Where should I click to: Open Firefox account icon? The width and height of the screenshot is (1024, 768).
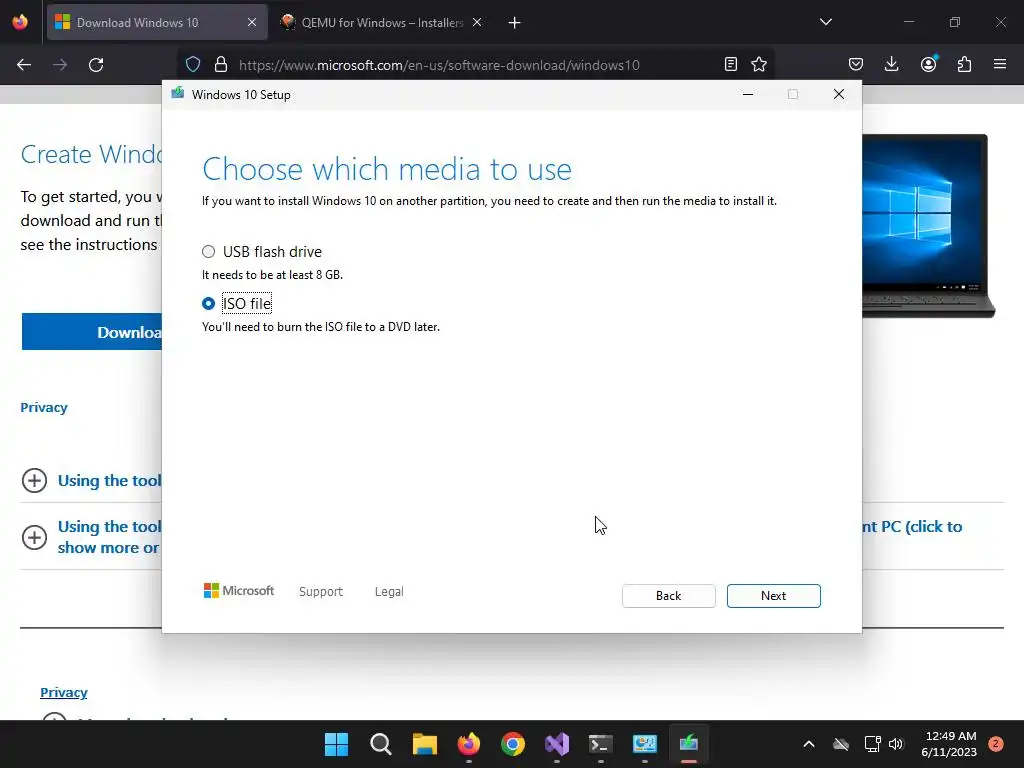click(x=929, y=64)
